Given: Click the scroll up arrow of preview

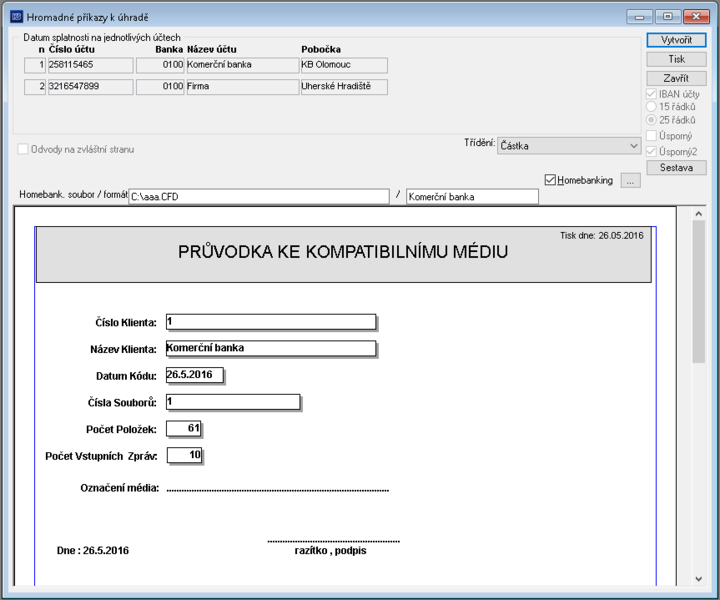Looking at the screenshot, I should tap(698, 214).
